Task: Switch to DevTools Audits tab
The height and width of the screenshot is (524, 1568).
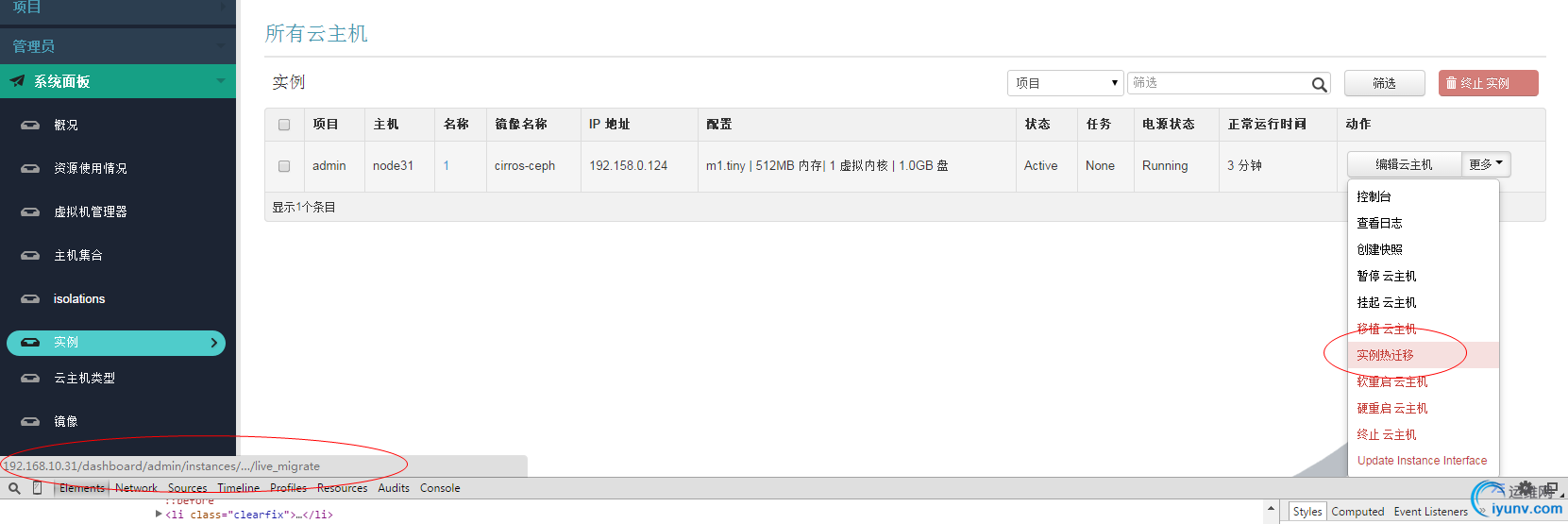Action: 394,488
